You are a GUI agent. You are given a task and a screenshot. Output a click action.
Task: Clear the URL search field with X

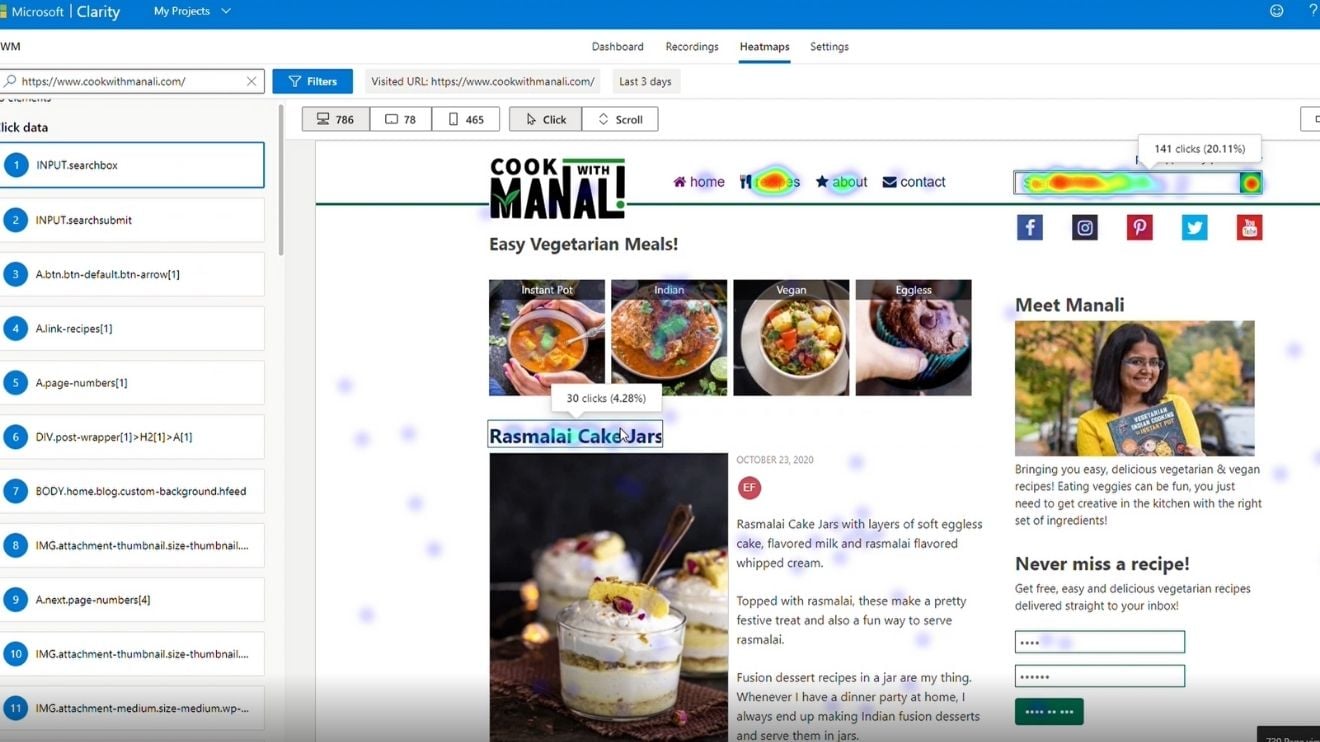[251, 82]
